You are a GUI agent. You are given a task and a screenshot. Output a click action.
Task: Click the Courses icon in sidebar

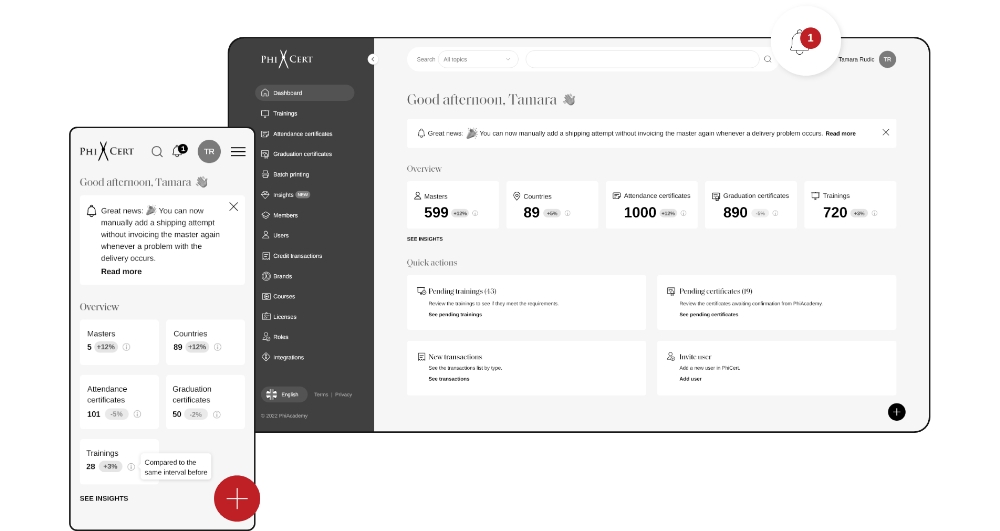tap(265, 296)
